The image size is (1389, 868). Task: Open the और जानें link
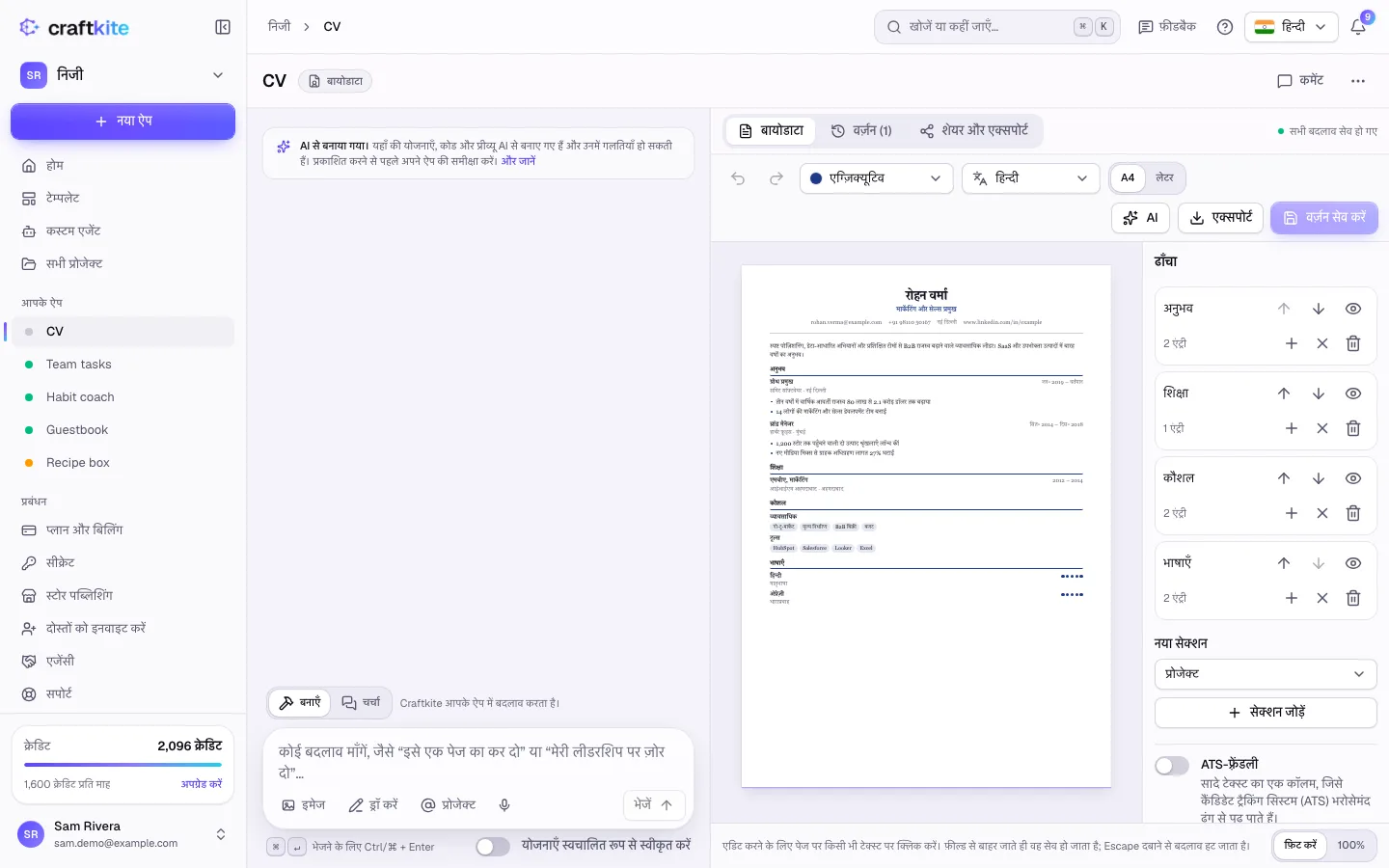[518, 161]
